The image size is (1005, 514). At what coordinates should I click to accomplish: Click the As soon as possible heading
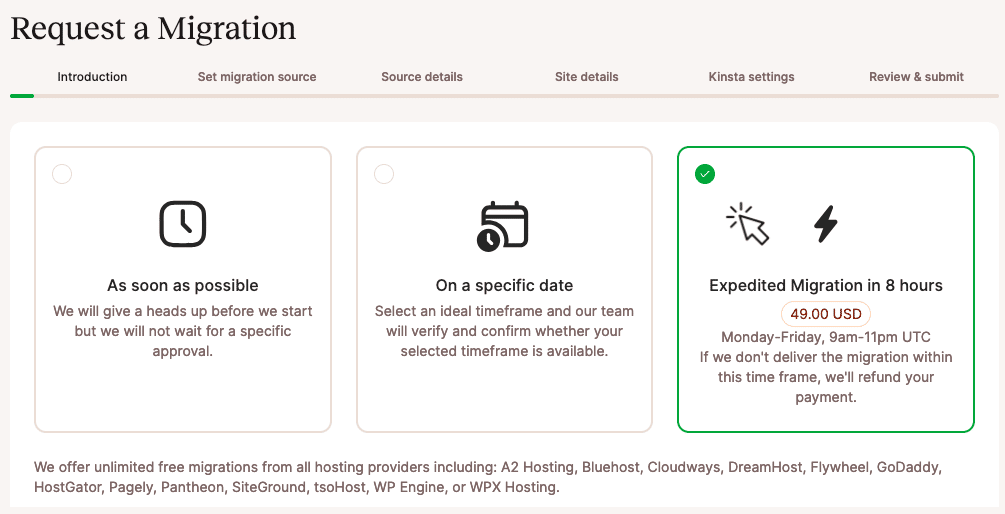pos(183,285)
